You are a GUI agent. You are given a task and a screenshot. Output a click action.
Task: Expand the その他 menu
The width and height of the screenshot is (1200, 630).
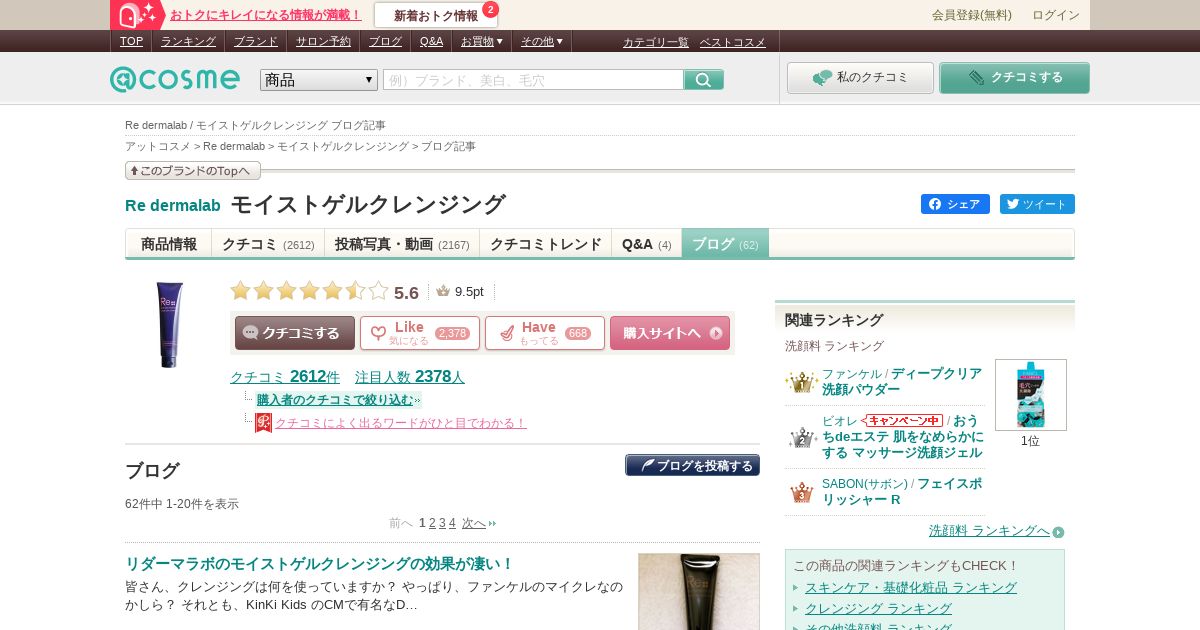[542, 41]
